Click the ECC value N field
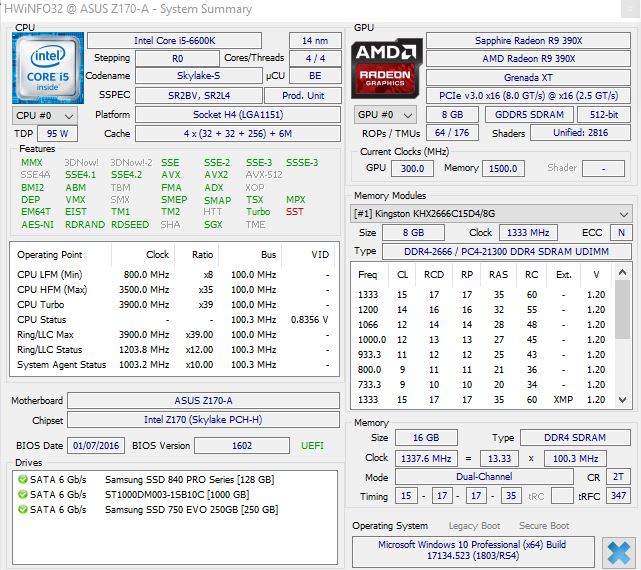This screenshot has height=570, width=641. click(621, 233)
